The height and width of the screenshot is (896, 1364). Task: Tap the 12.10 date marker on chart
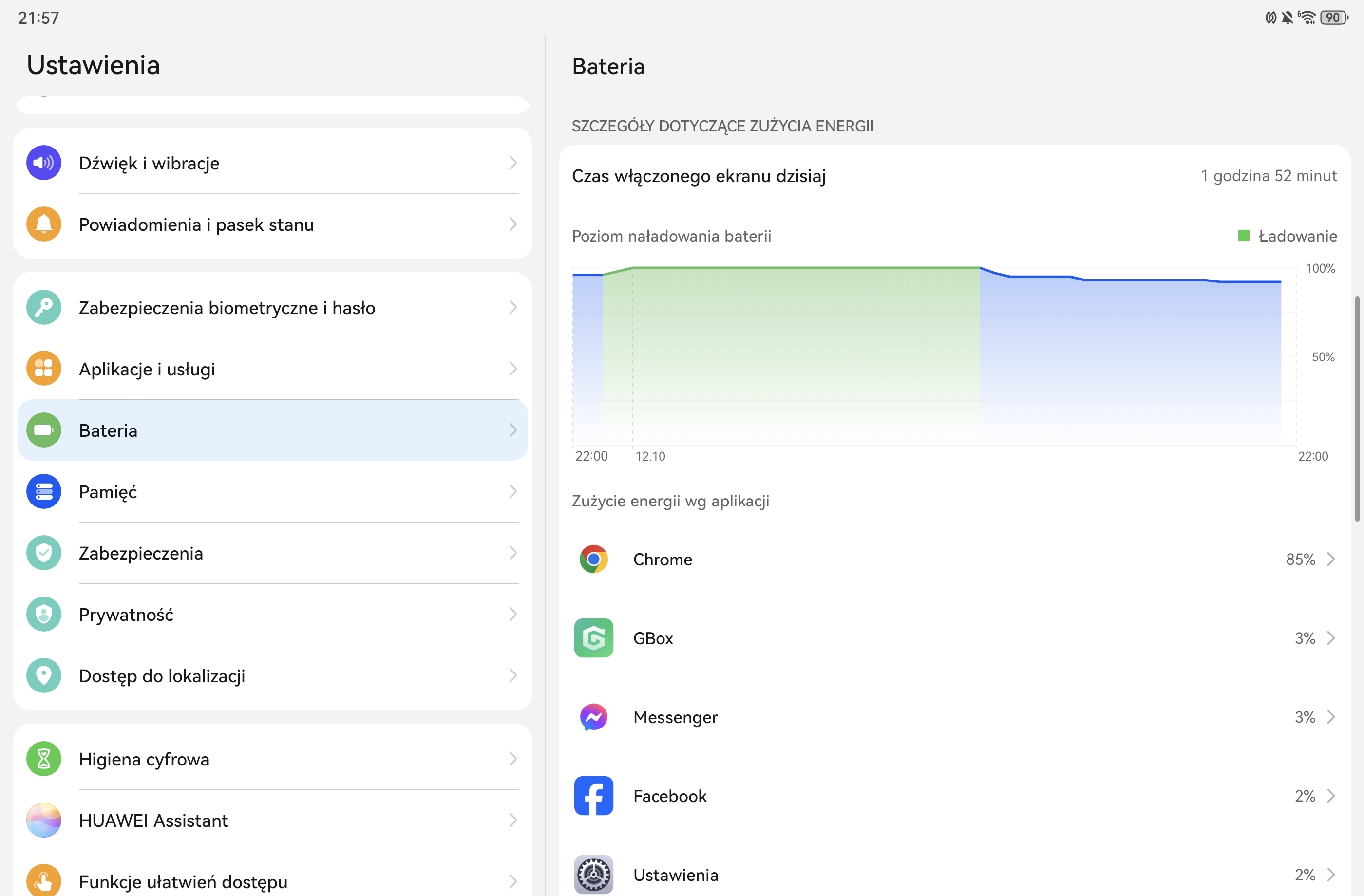650,456
